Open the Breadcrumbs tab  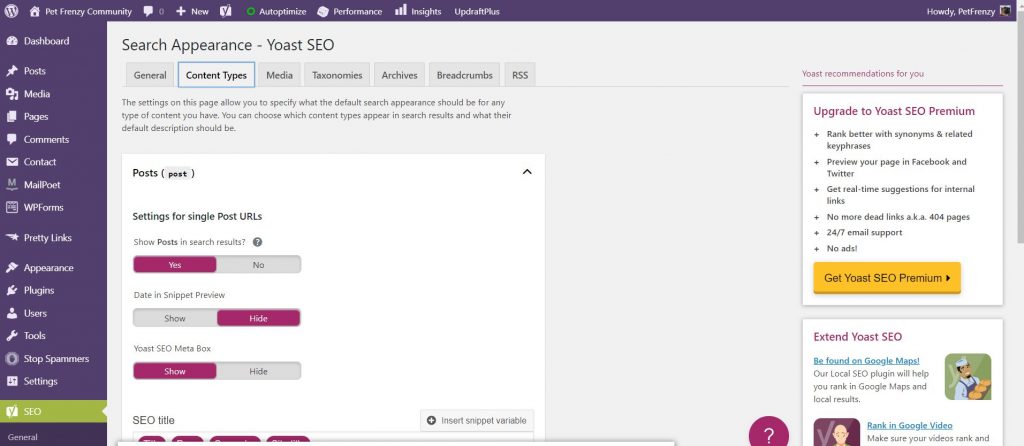(x=464, y=74)
